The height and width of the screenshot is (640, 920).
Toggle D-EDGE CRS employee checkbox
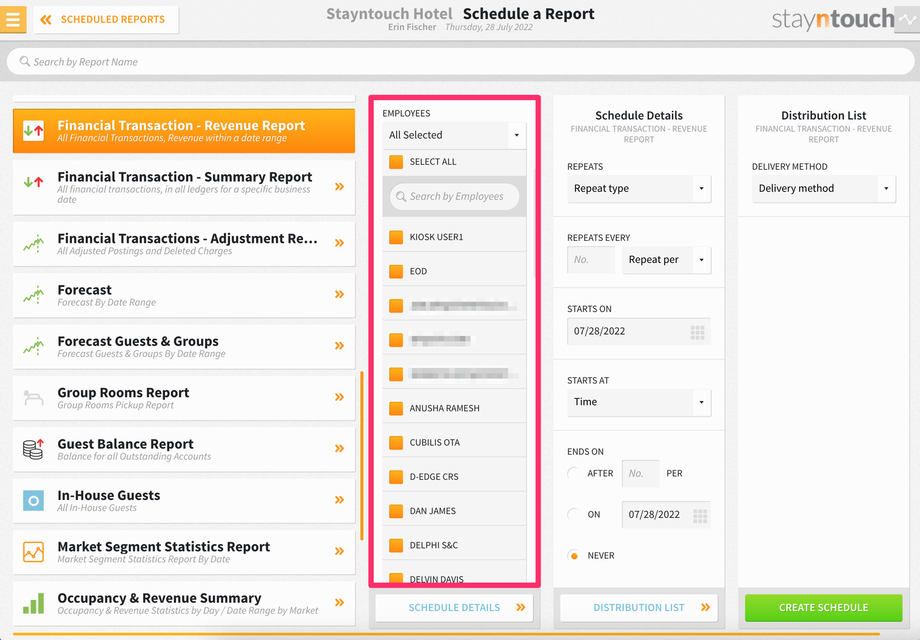coord(396,477)
